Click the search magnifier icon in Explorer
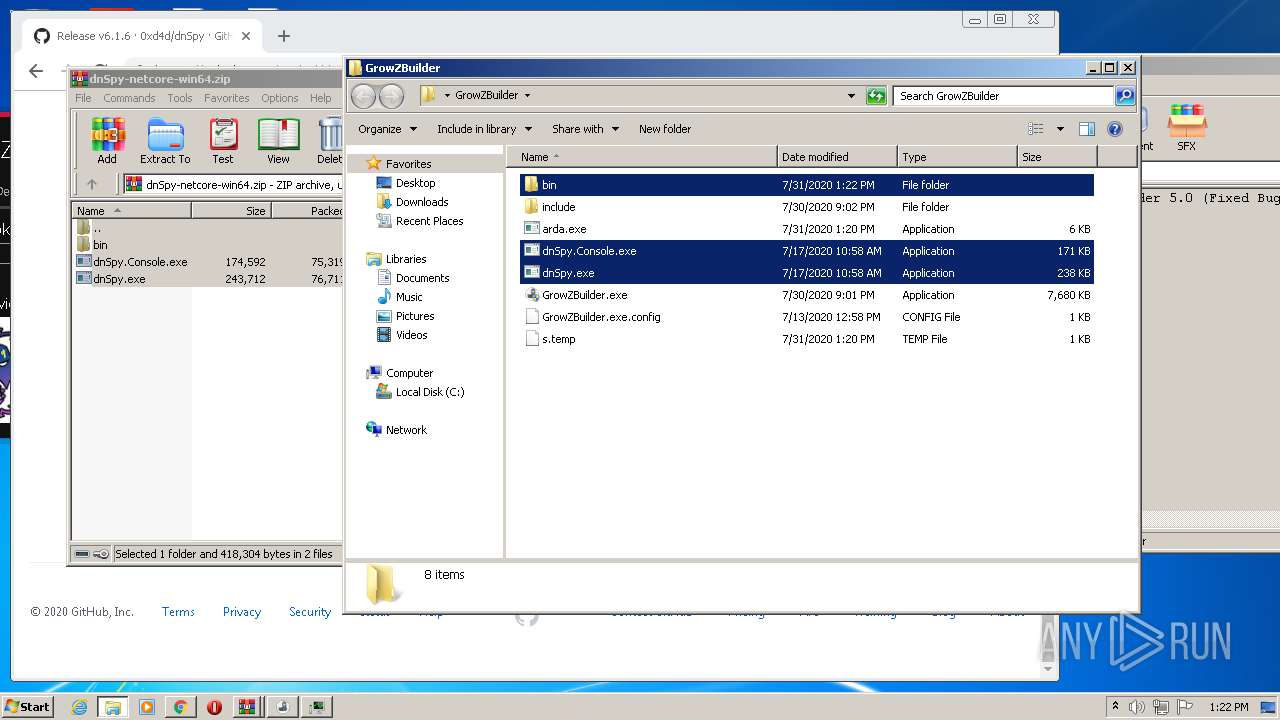 pyautogui.click(x=1125, y=96)
